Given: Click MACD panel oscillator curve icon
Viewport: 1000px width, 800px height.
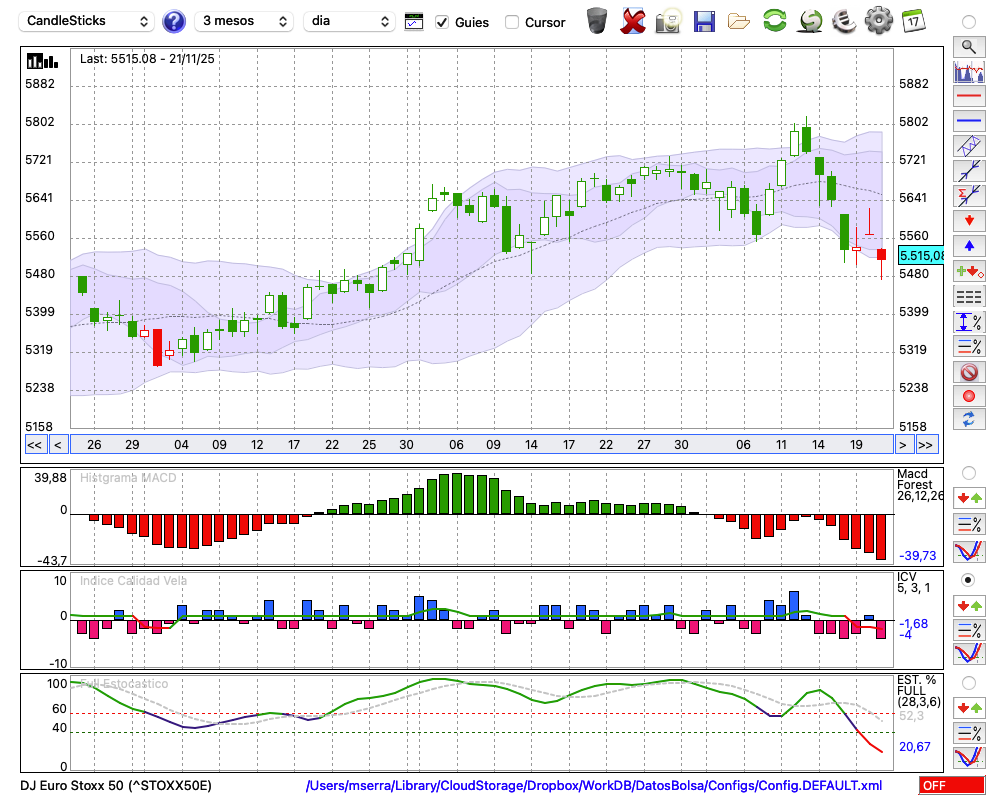Looking at the screenshot, I should pyautogui.click(x=969, y=551).
